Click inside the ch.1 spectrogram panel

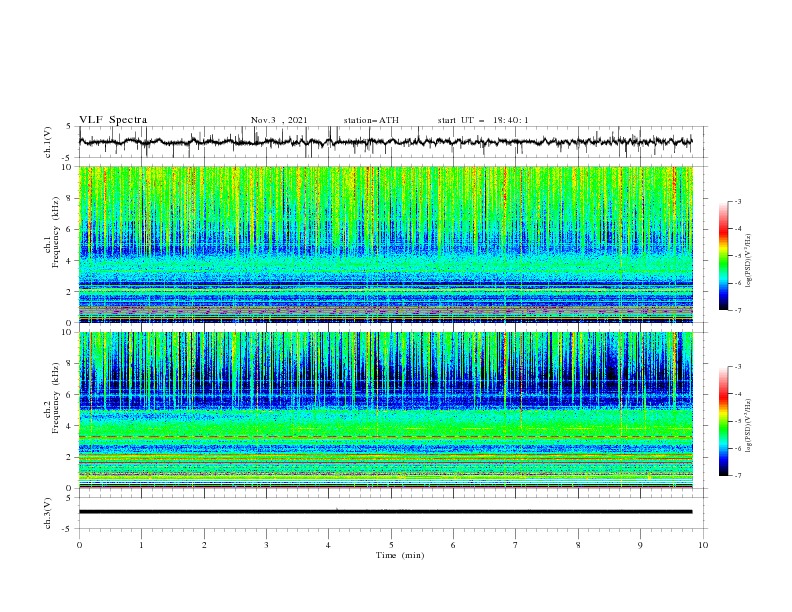pos(386,244)
